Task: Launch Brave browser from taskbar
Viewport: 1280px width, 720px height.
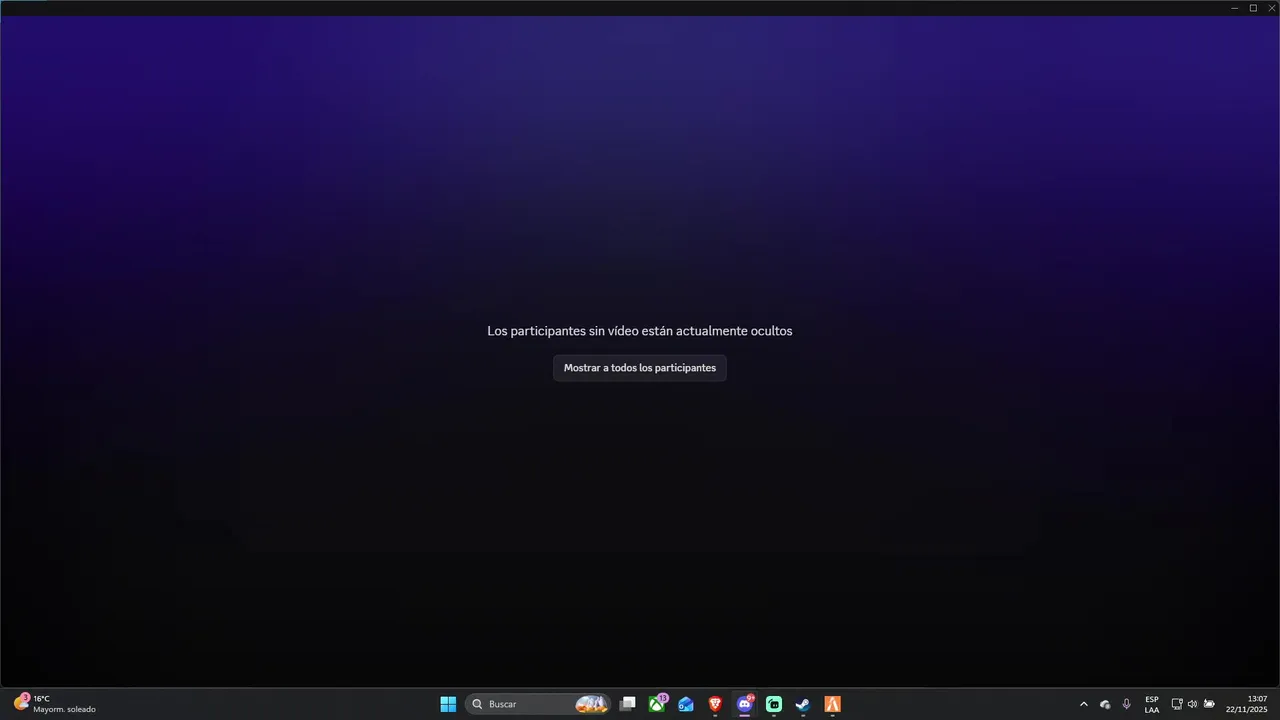Action: pos(715,704)
